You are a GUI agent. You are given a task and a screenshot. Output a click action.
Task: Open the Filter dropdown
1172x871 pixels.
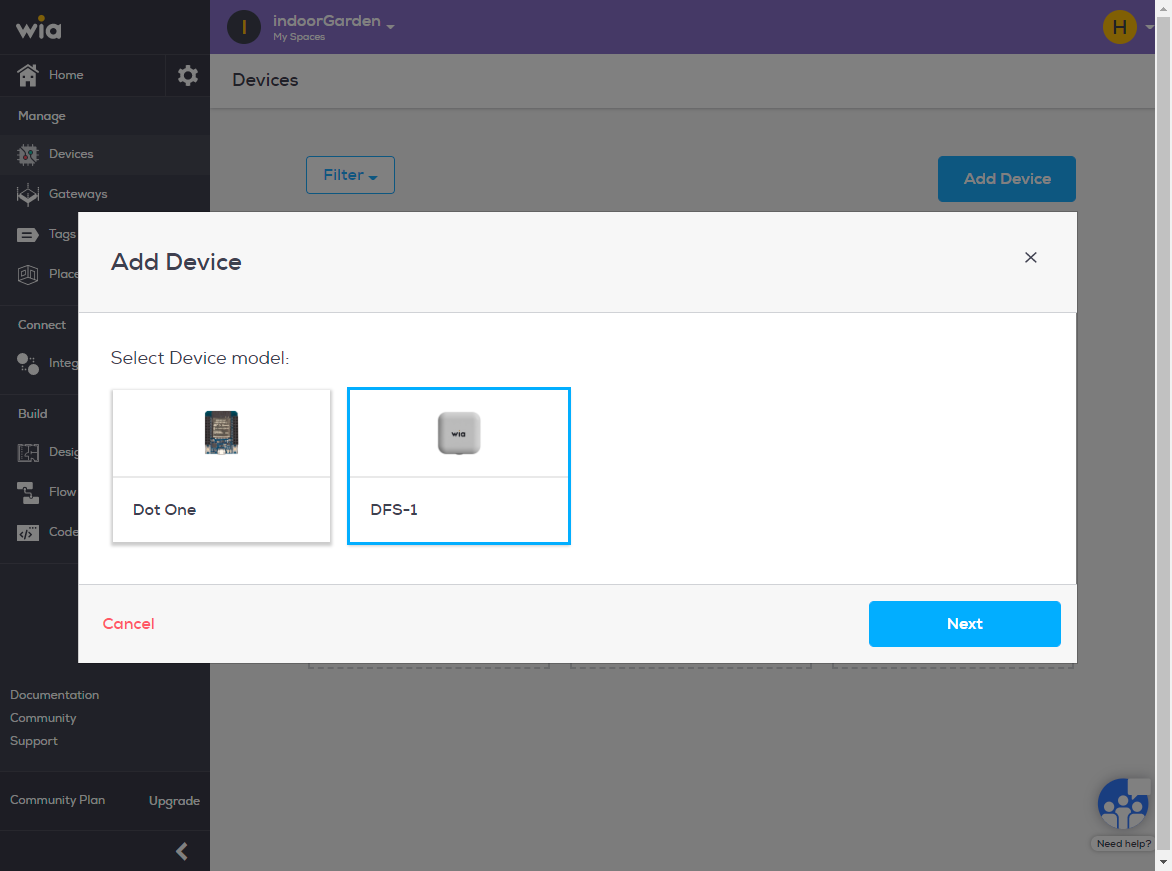[351, 175]
